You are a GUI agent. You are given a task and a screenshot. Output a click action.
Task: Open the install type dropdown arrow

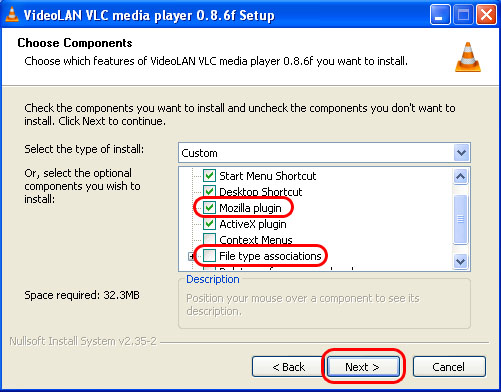(x=461, y=153)
